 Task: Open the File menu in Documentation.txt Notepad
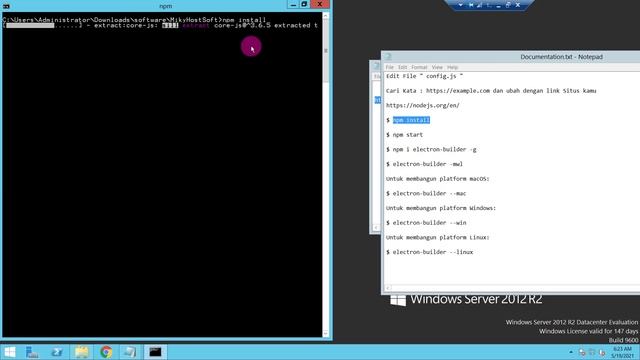[x=389, y=67]
